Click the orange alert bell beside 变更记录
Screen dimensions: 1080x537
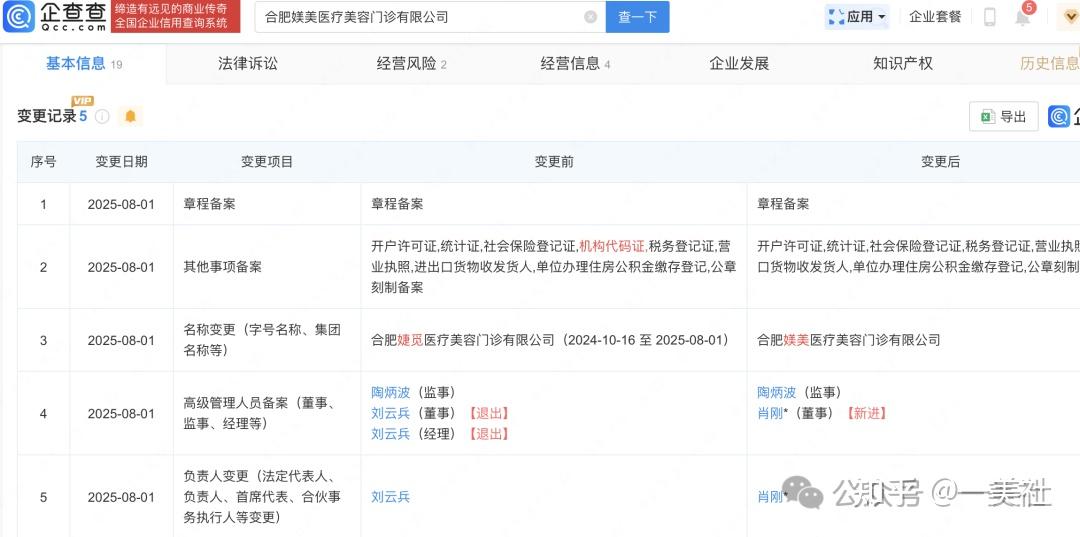click(x=130, y=116)
